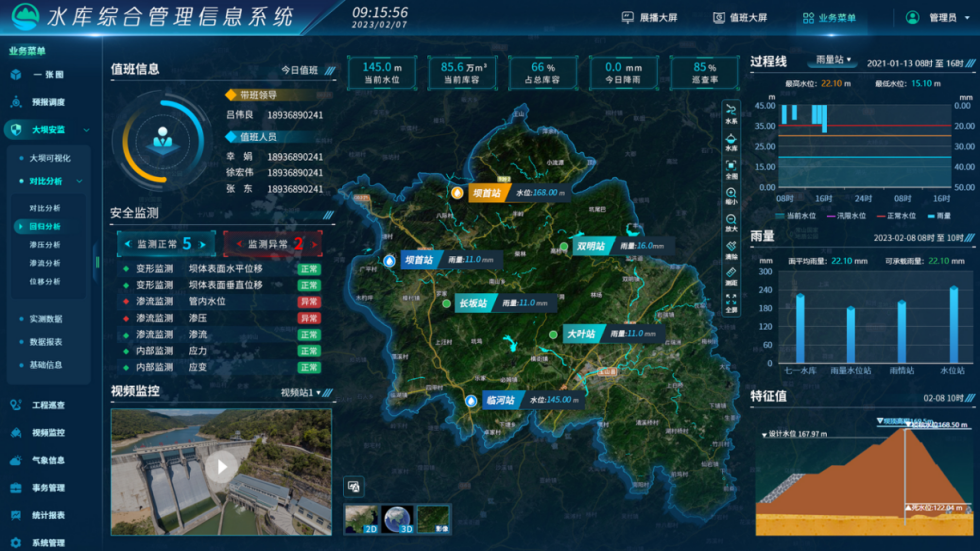Open the basemap switcher icon above thumbnails
The image size is (980, 551).
(353, 486)
